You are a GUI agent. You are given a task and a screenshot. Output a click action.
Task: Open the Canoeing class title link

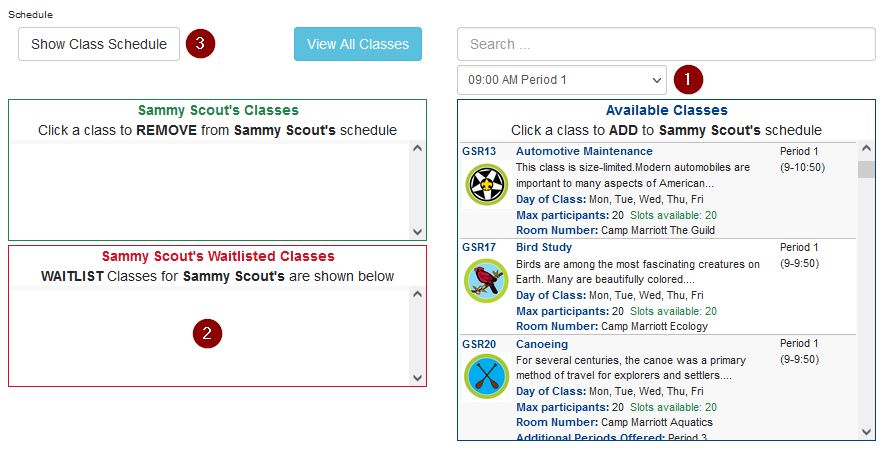coord(542,344)
